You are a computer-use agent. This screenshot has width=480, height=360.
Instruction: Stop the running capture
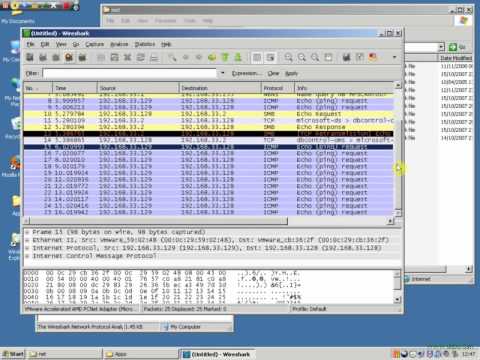69,57
